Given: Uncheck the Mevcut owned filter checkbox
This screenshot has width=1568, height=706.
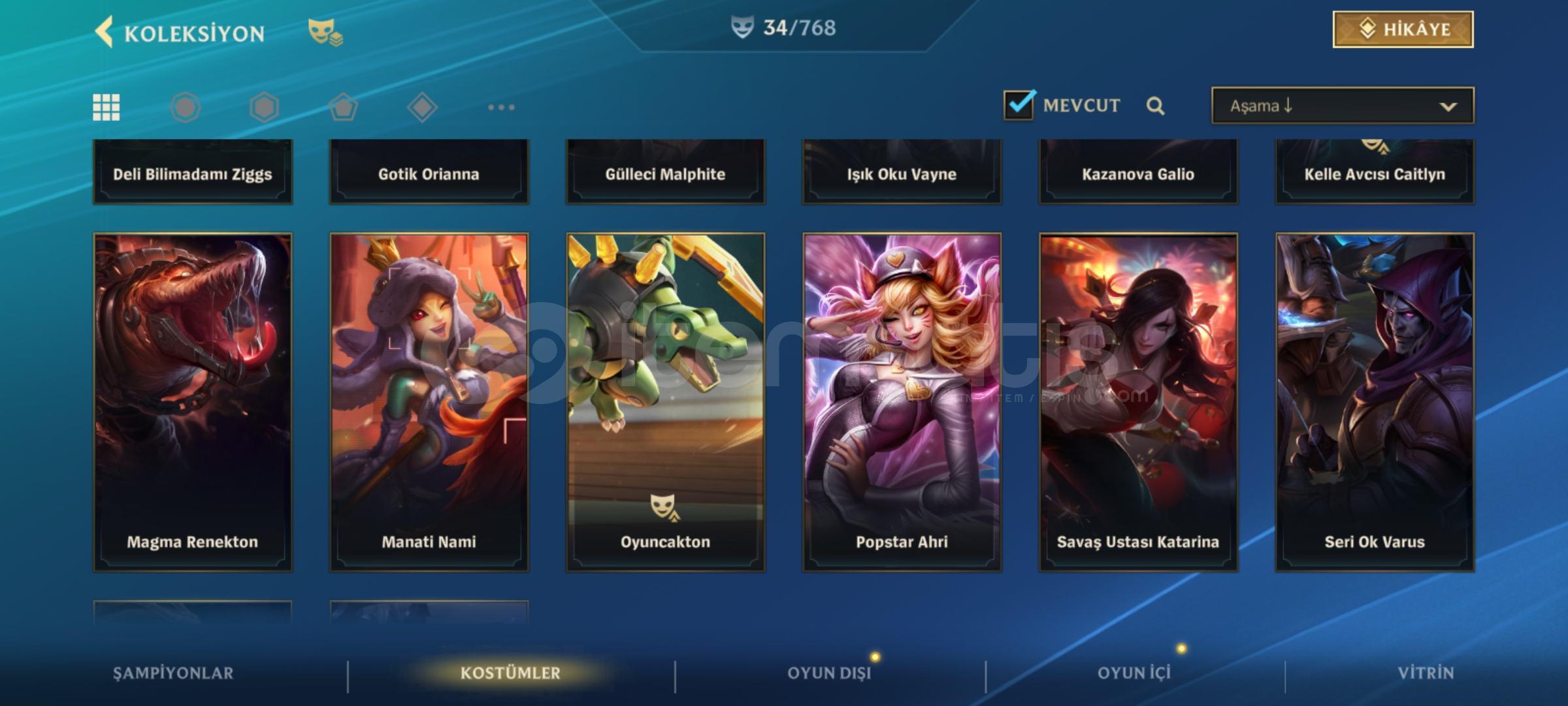Looking at the screenshot, I should point(1019,105).
